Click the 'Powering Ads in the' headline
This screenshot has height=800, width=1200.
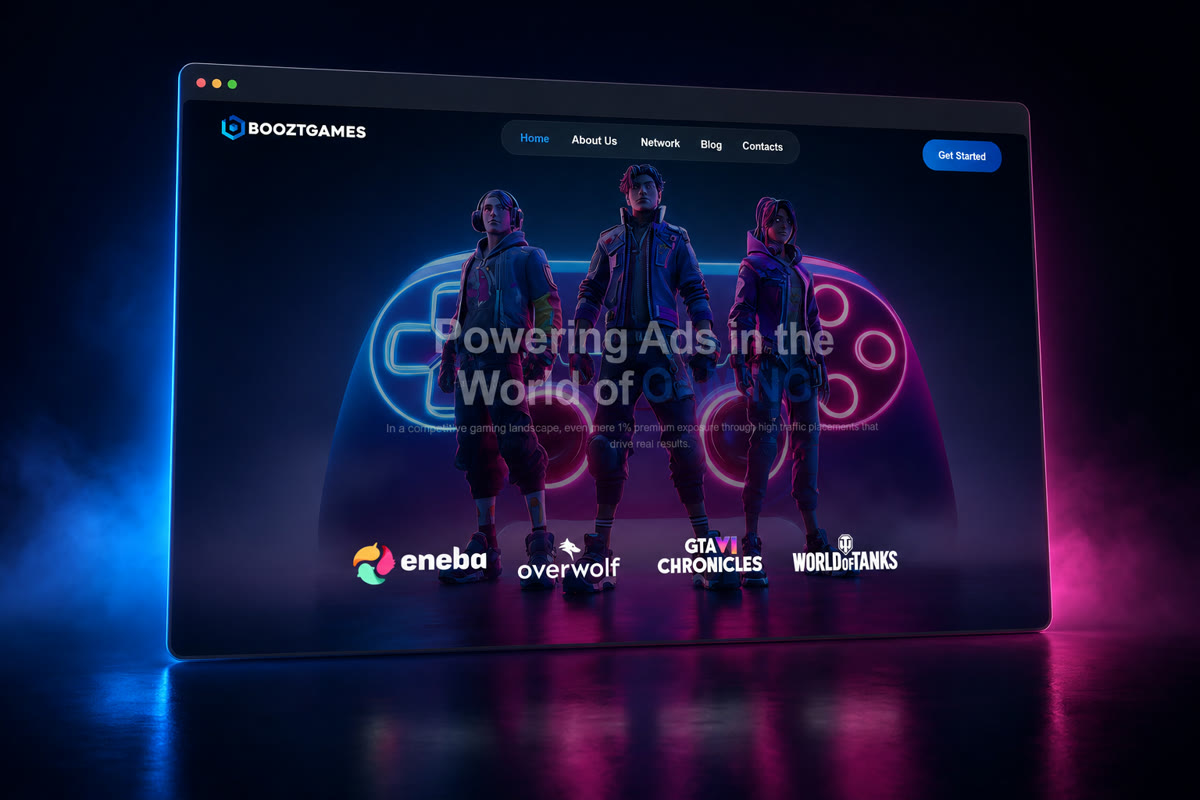coord(634,339)
